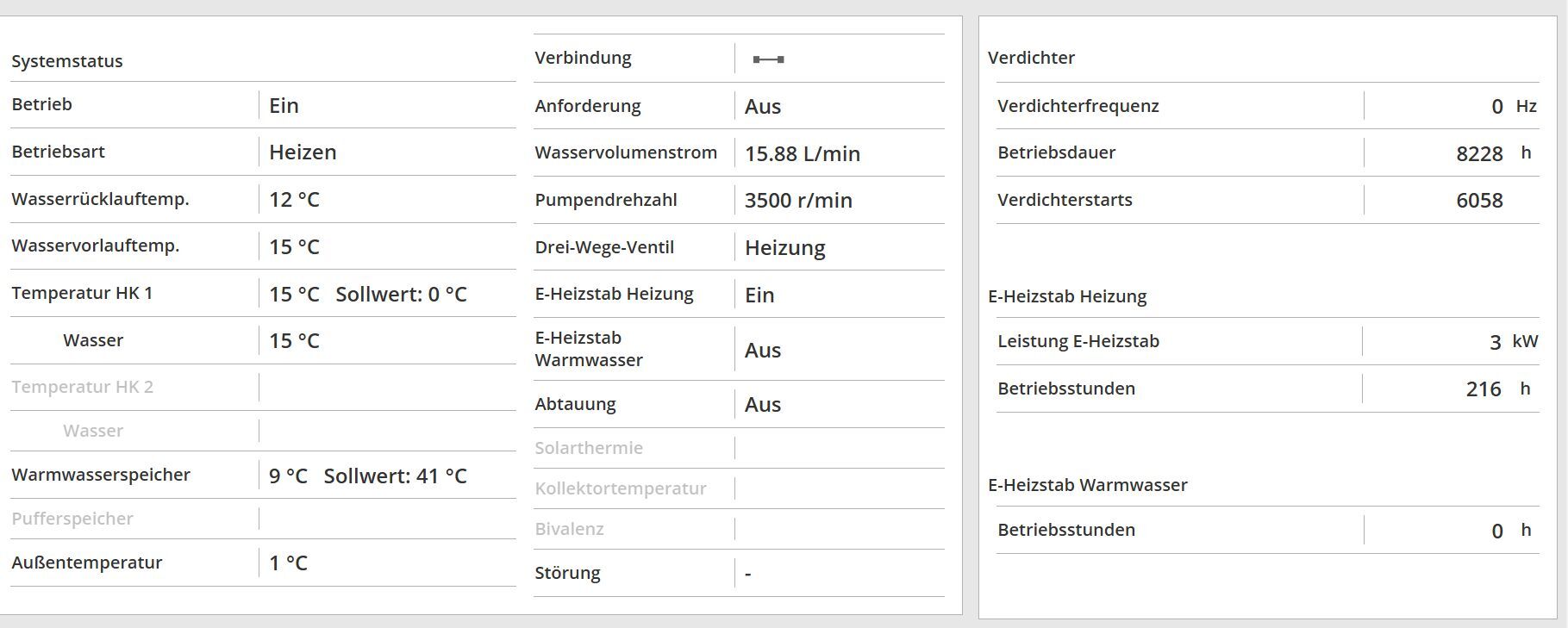Select the Drei-Wege-Ventil Heizung value

pyautogui.click(x=785, y=248)
